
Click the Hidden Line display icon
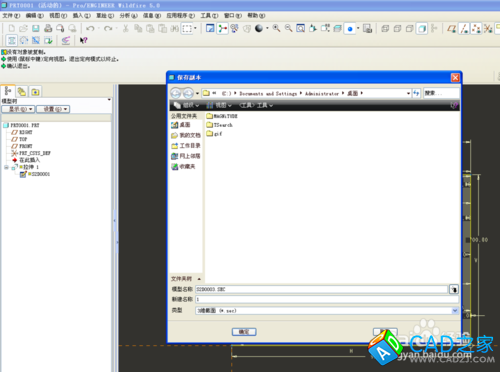[x=397, y=29]
